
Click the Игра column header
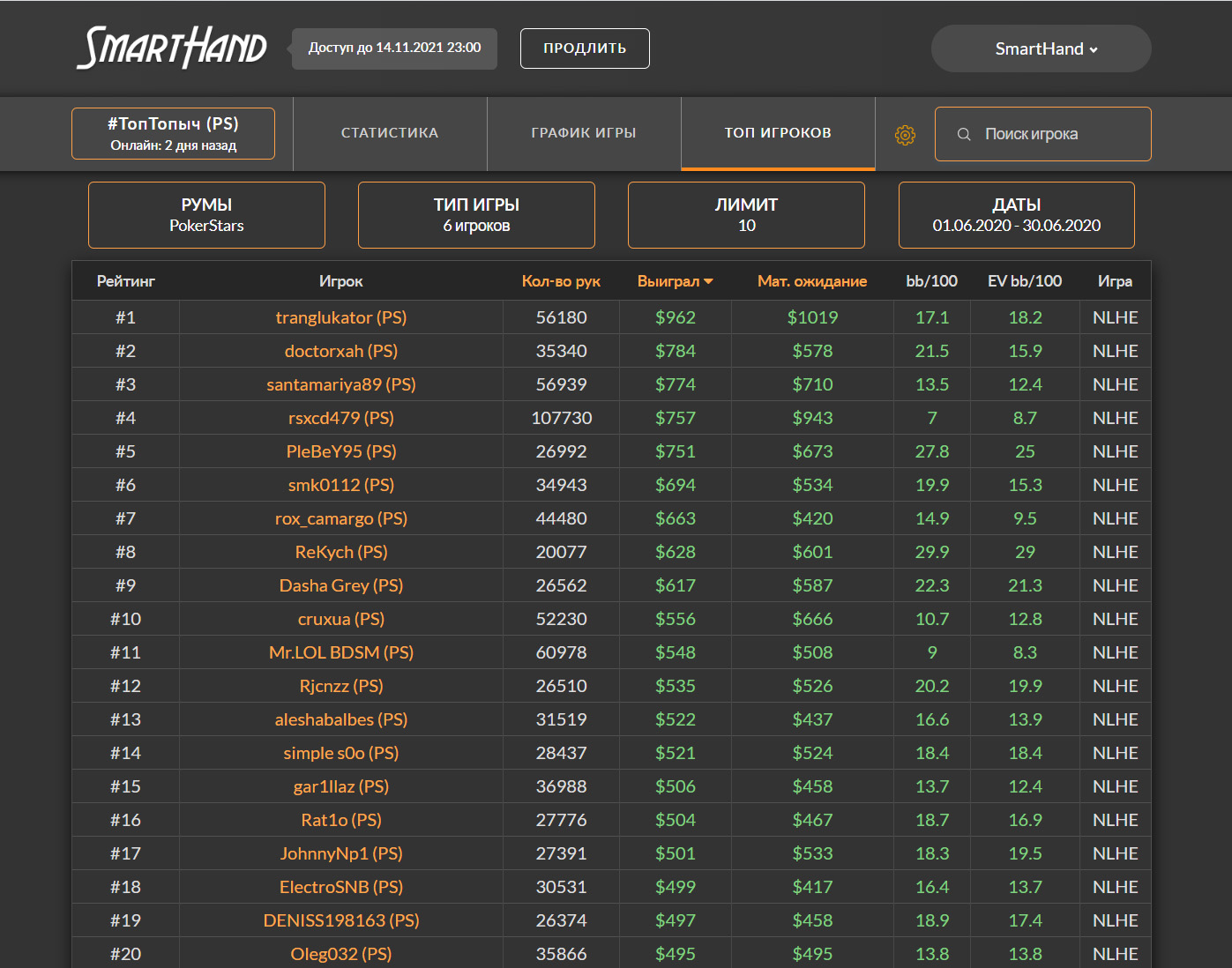click(1115, 281)
